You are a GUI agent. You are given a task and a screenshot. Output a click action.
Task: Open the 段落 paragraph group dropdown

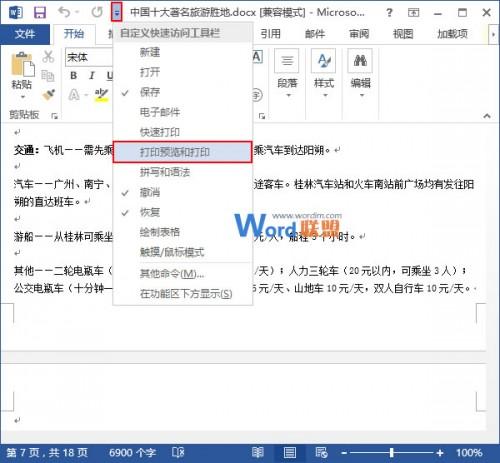point(287,74)
